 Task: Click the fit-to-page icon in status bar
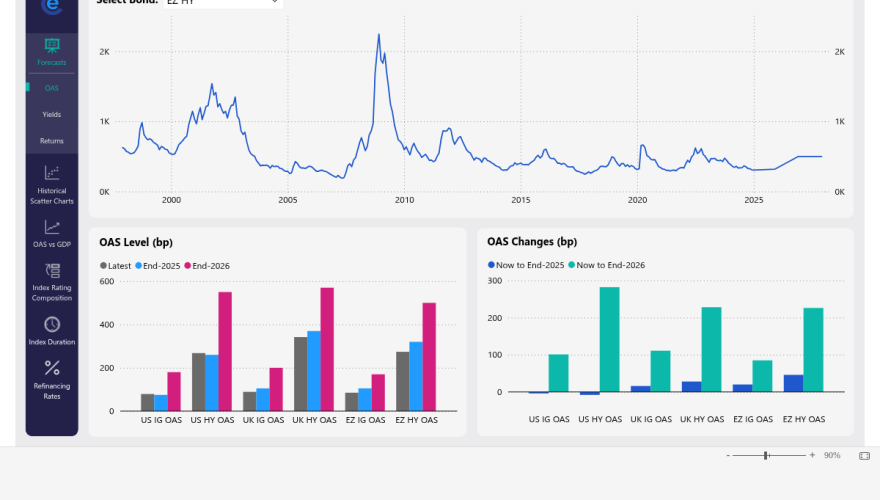pyautogui.click(x=864, y=455)
